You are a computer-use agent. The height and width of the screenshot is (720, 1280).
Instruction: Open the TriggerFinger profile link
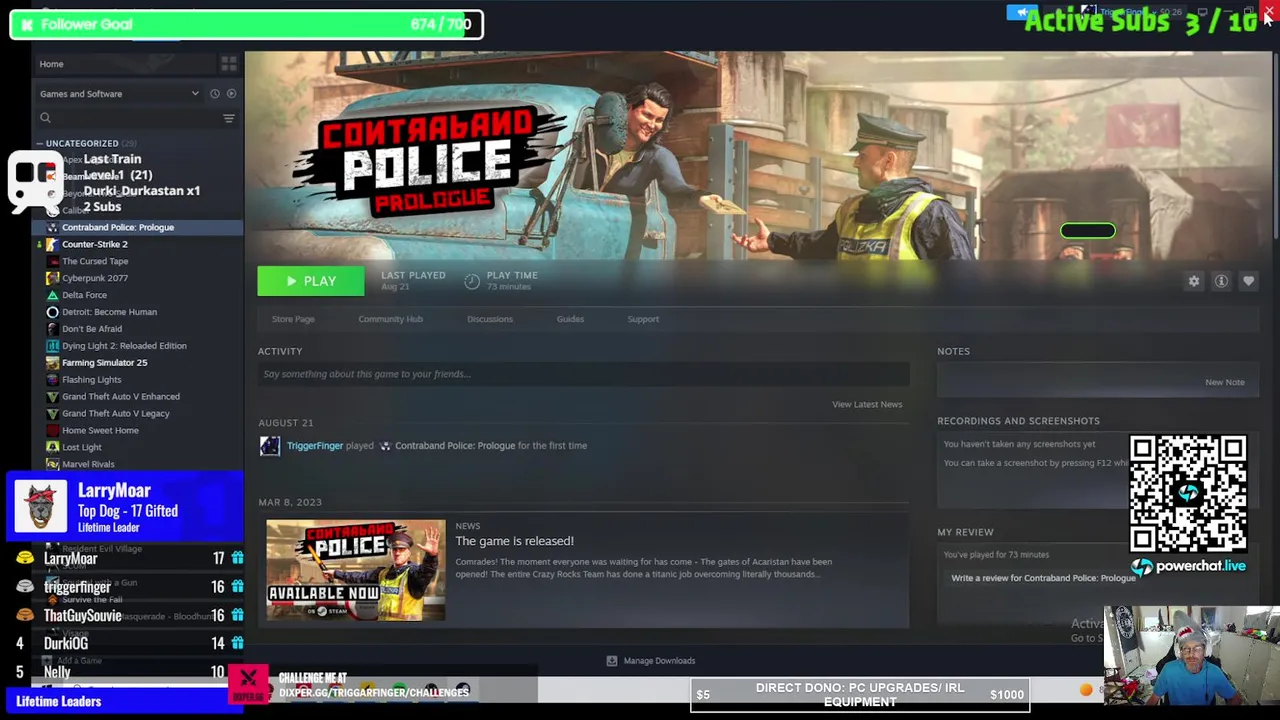315,446
